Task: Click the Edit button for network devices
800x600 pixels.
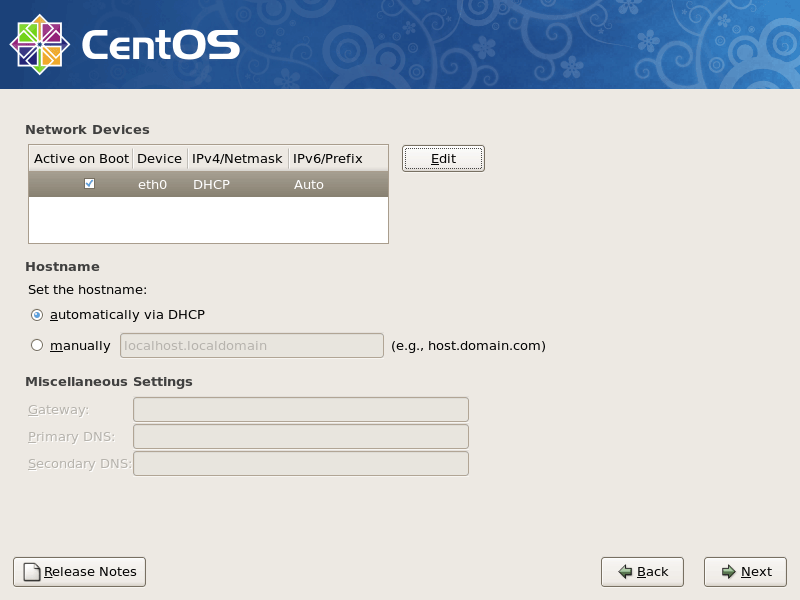Action: pyautogui.click(x=443, y=157)
